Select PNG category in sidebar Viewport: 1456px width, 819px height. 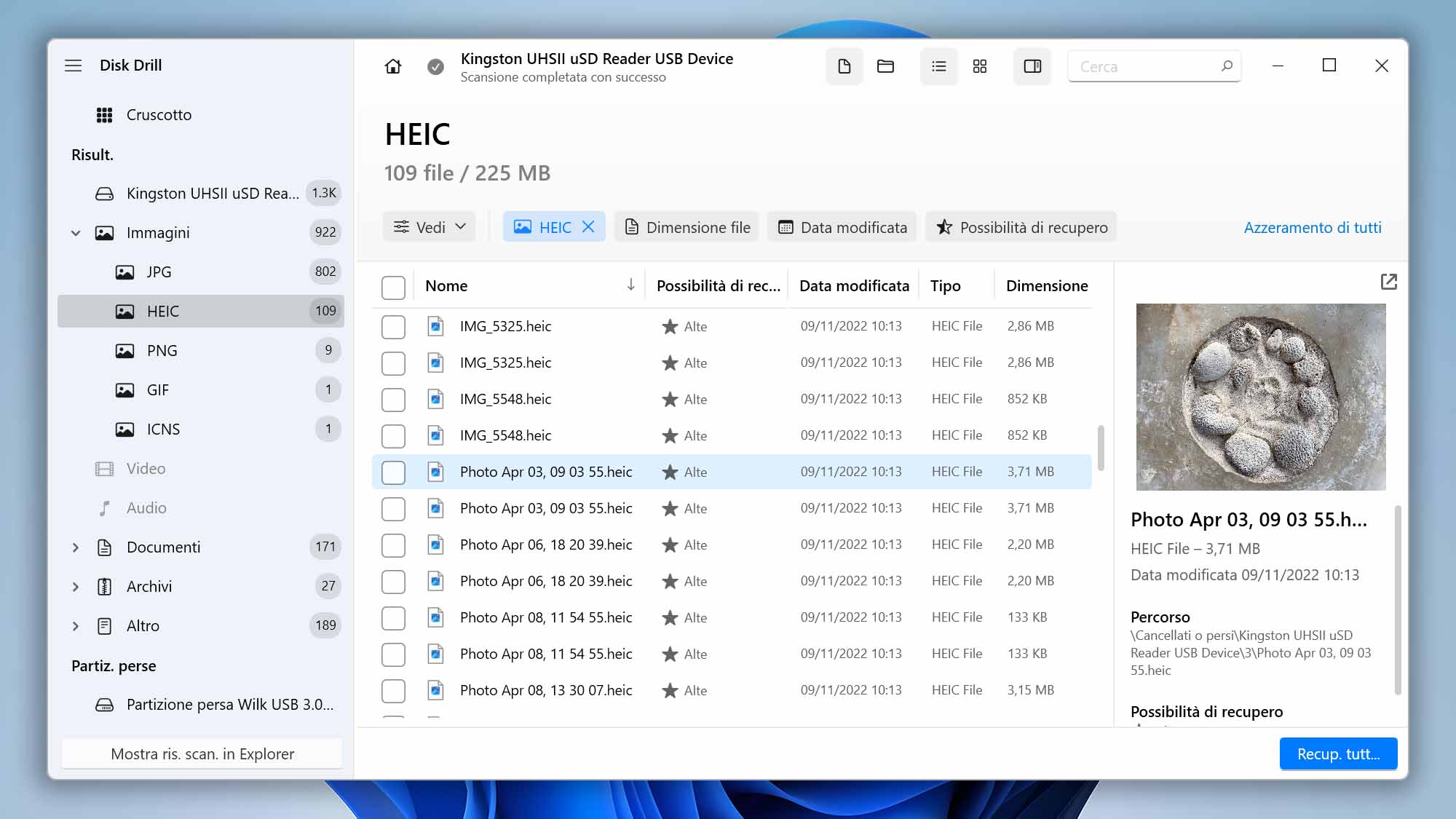(x=201, y=351)
